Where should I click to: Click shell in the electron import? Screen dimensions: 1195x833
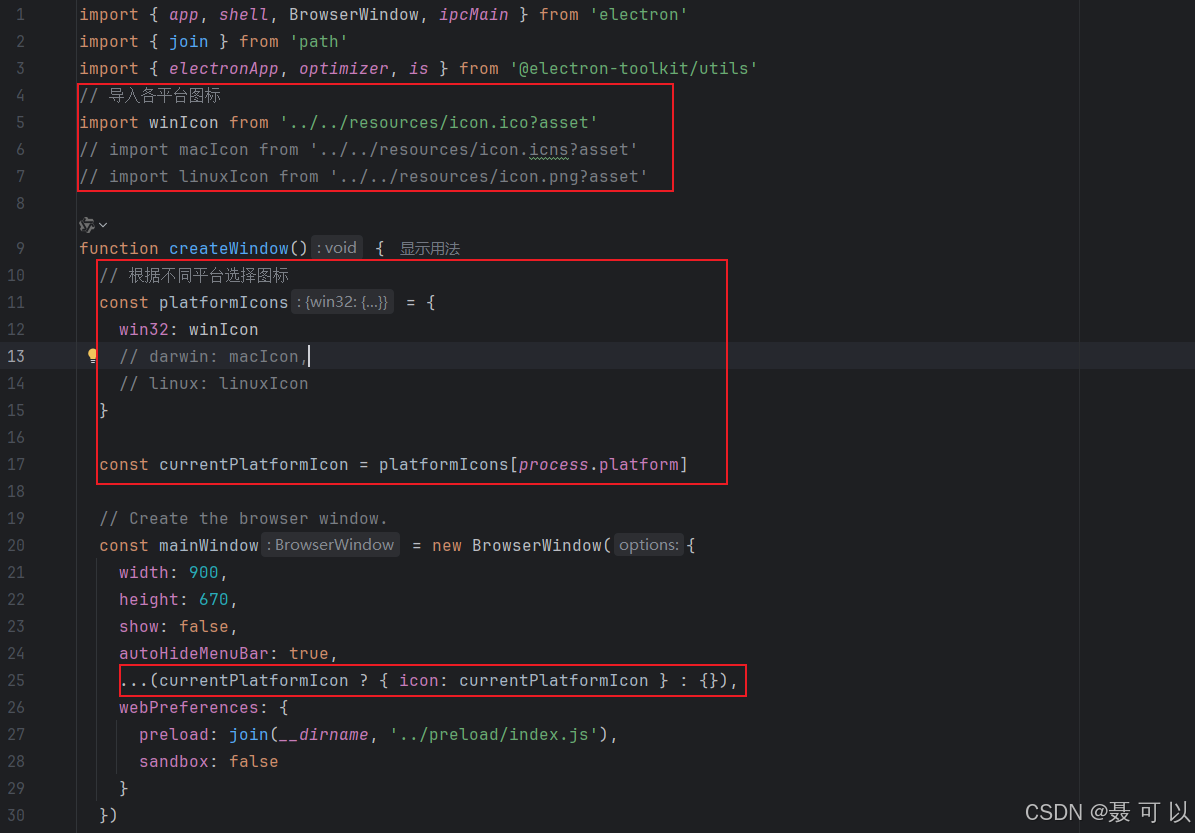[x=244, y=14]
